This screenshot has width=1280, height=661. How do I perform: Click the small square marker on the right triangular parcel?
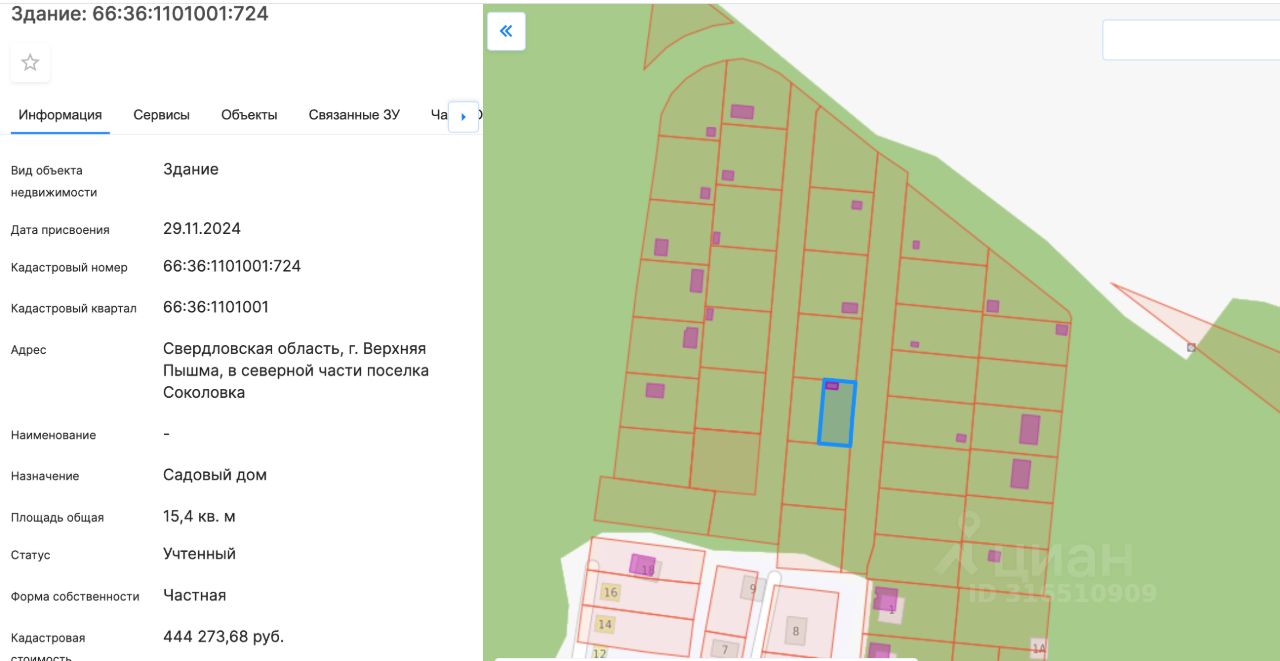(1191, 348)
